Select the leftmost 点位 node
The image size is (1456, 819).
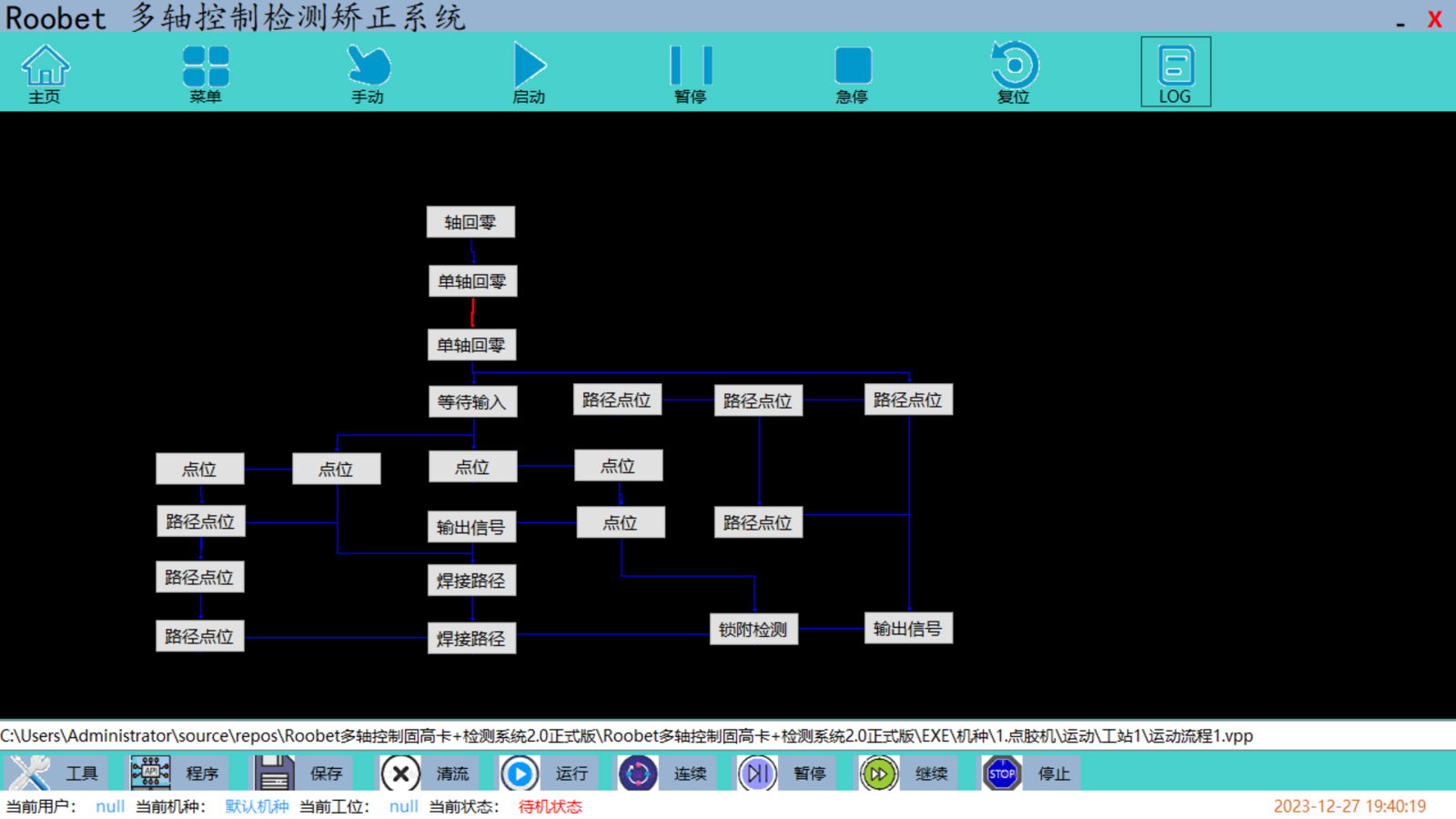coord(199,469)
